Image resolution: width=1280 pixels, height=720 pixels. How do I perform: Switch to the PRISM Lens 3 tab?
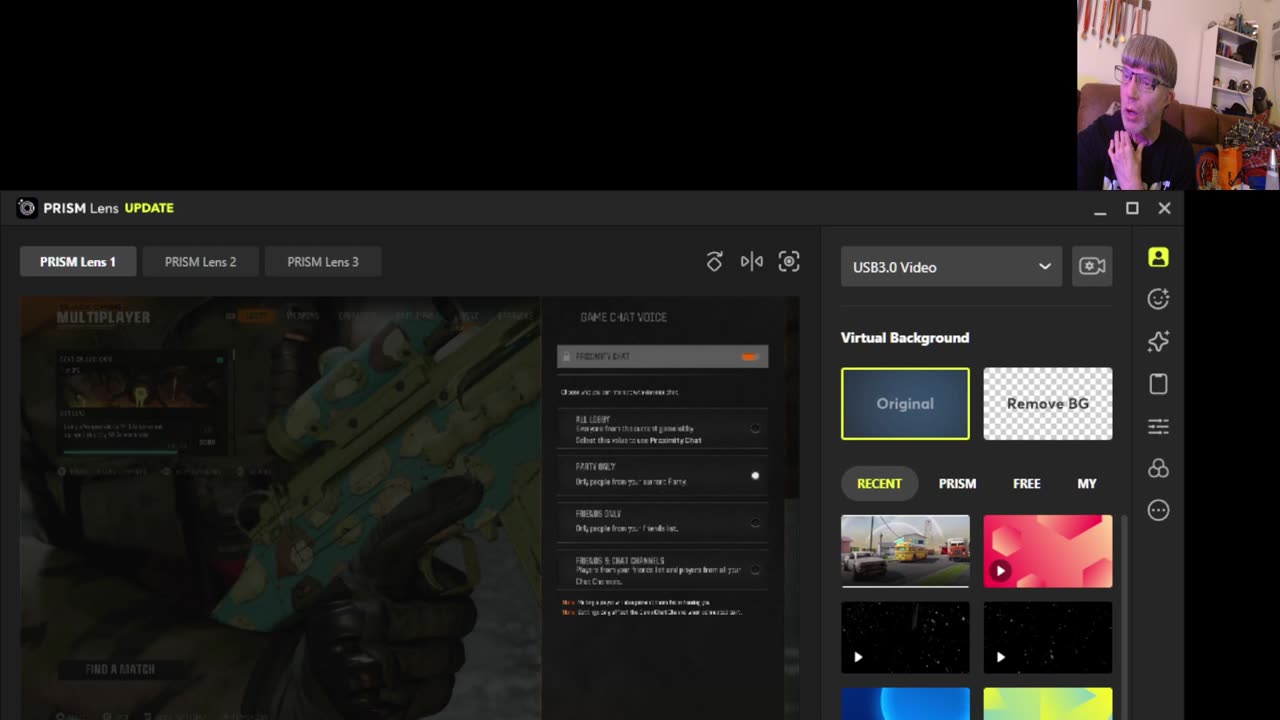(323, 262)
